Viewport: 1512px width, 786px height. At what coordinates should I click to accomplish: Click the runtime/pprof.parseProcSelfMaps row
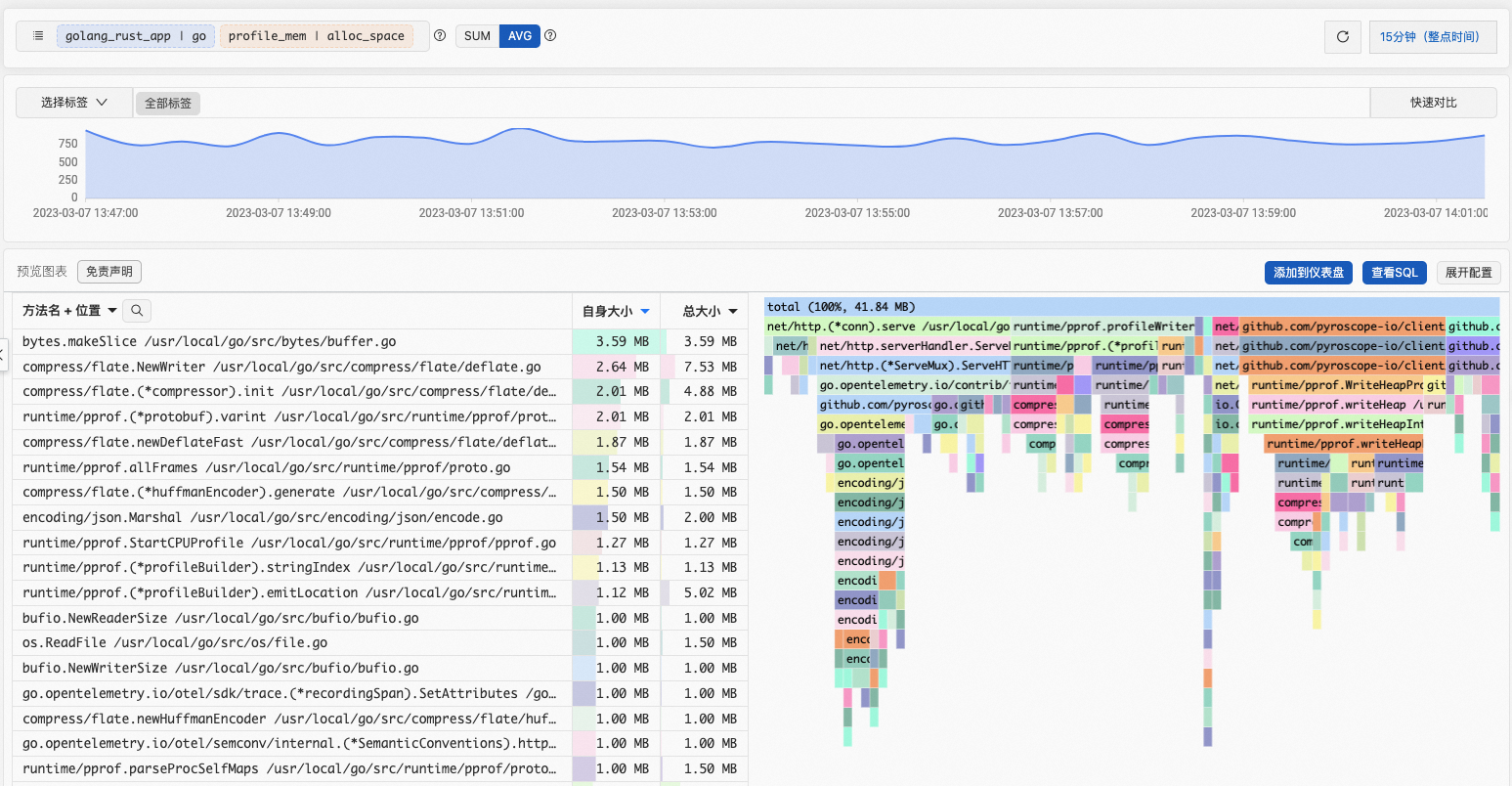(x=380, y=768)
